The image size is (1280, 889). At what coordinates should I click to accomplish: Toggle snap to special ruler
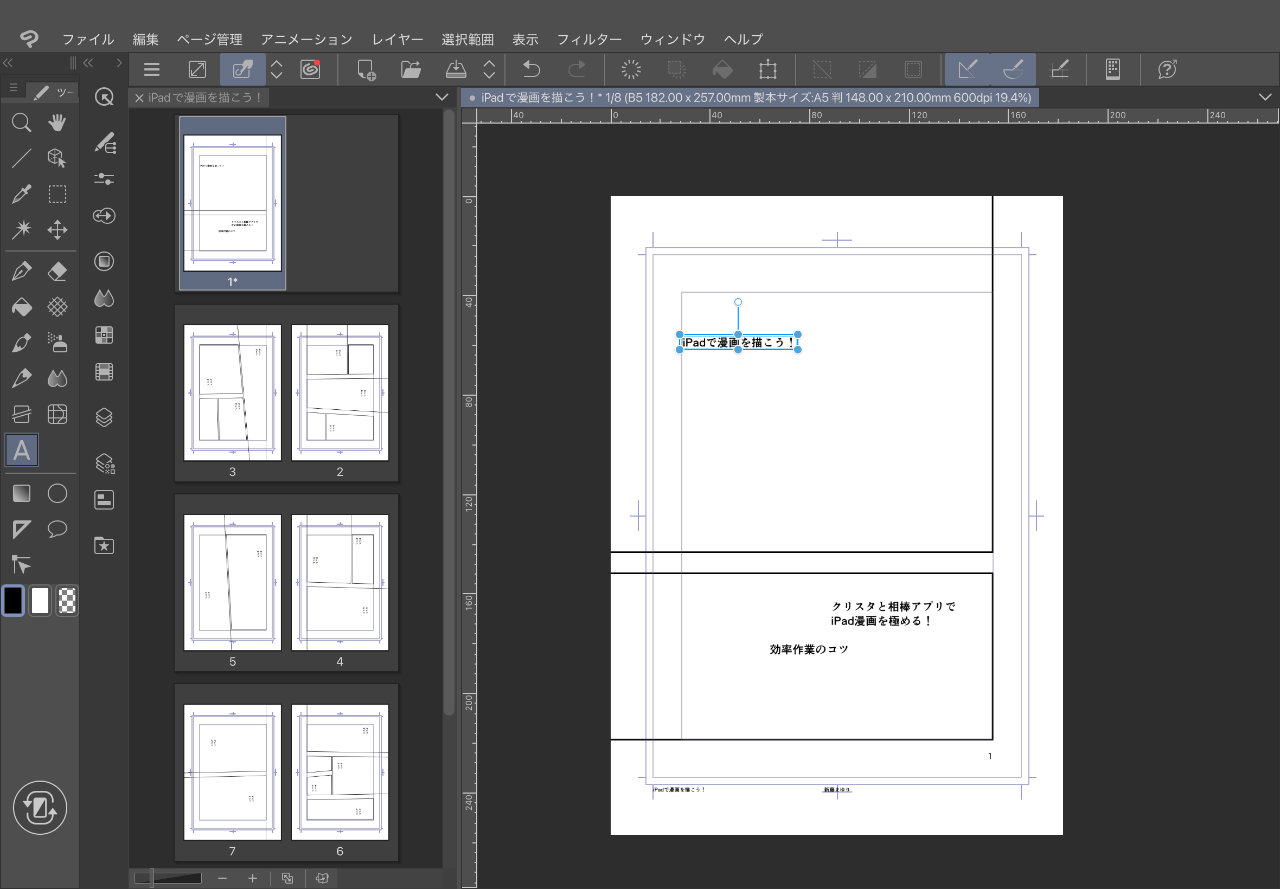[1013, 70]
